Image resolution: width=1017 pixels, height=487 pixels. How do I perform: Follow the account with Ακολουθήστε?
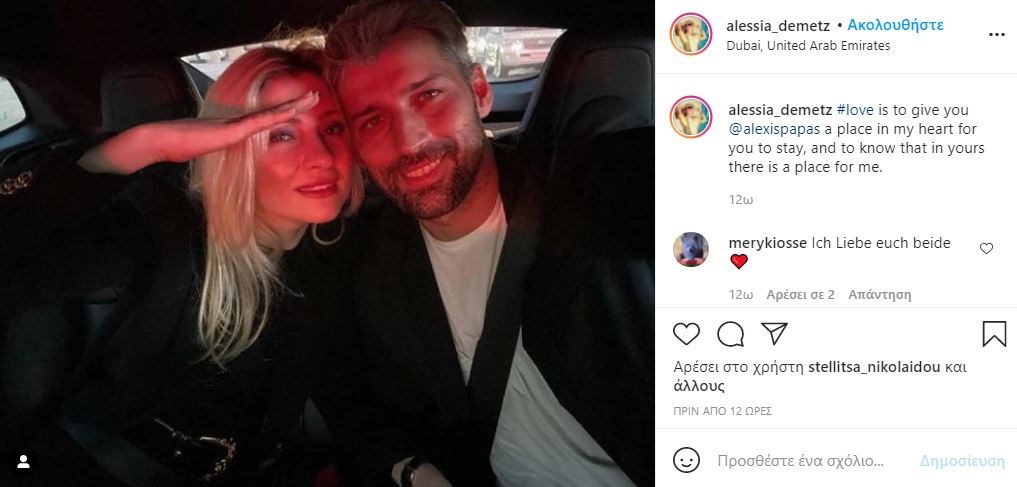(895, 25)
